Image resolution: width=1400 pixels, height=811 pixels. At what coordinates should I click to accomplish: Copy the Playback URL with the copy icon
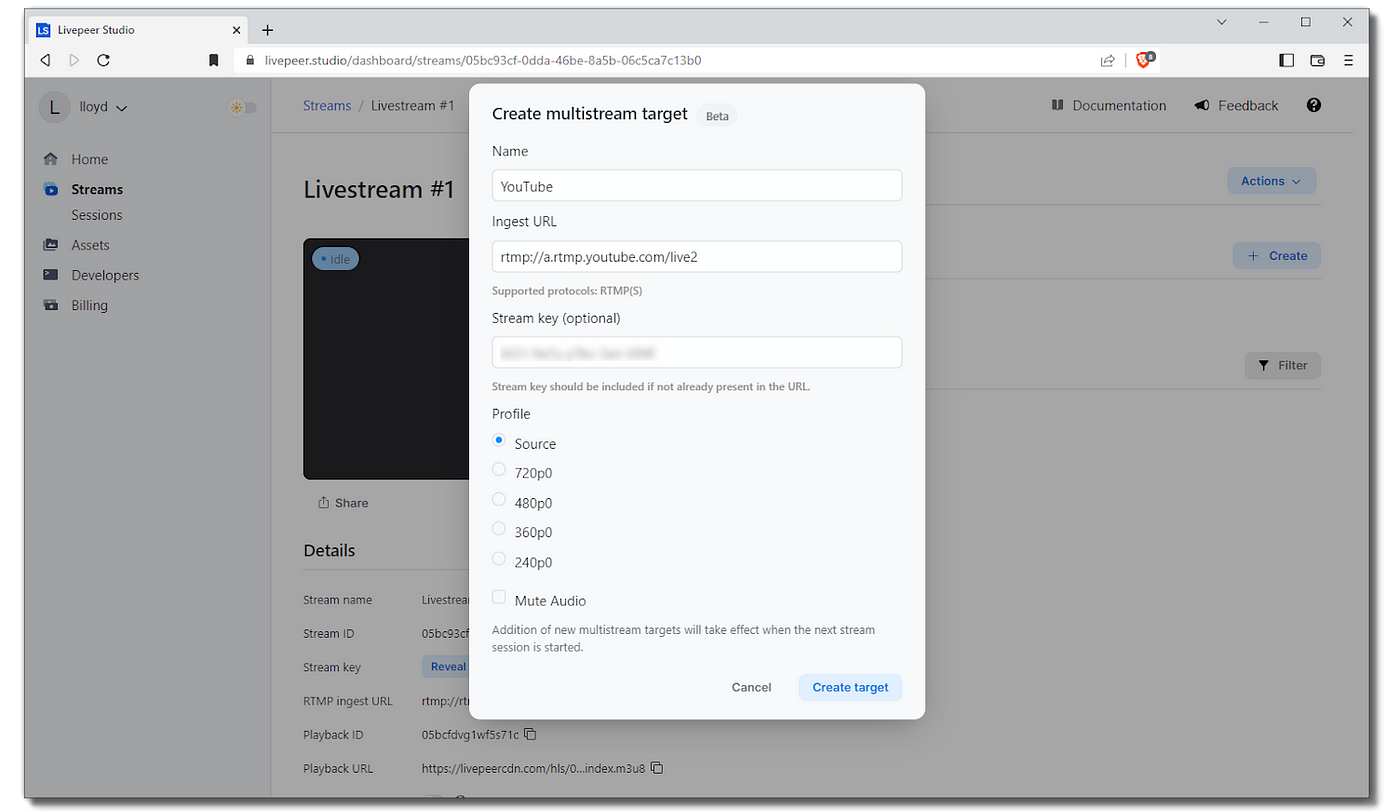tap(657, 768)
